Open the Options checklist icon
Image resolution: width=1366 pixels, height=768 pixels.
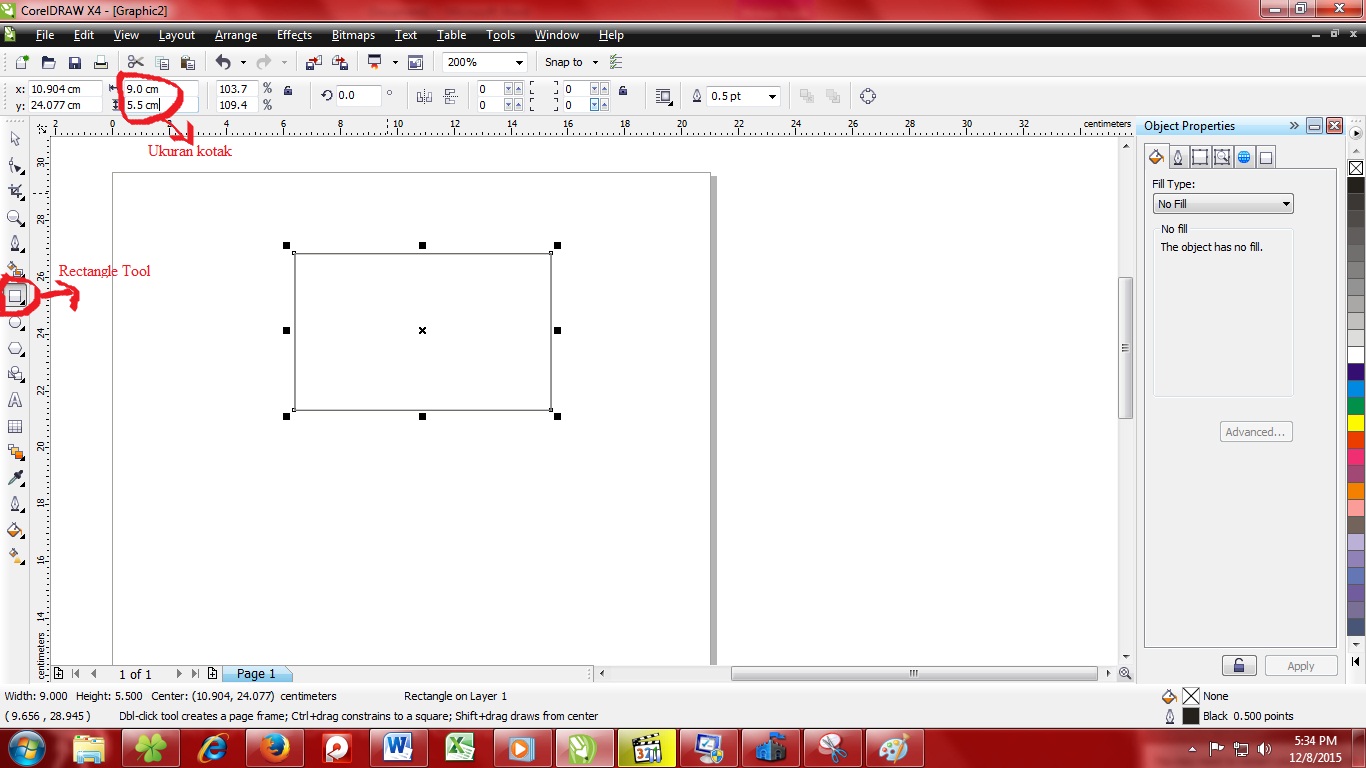(616, 62)
